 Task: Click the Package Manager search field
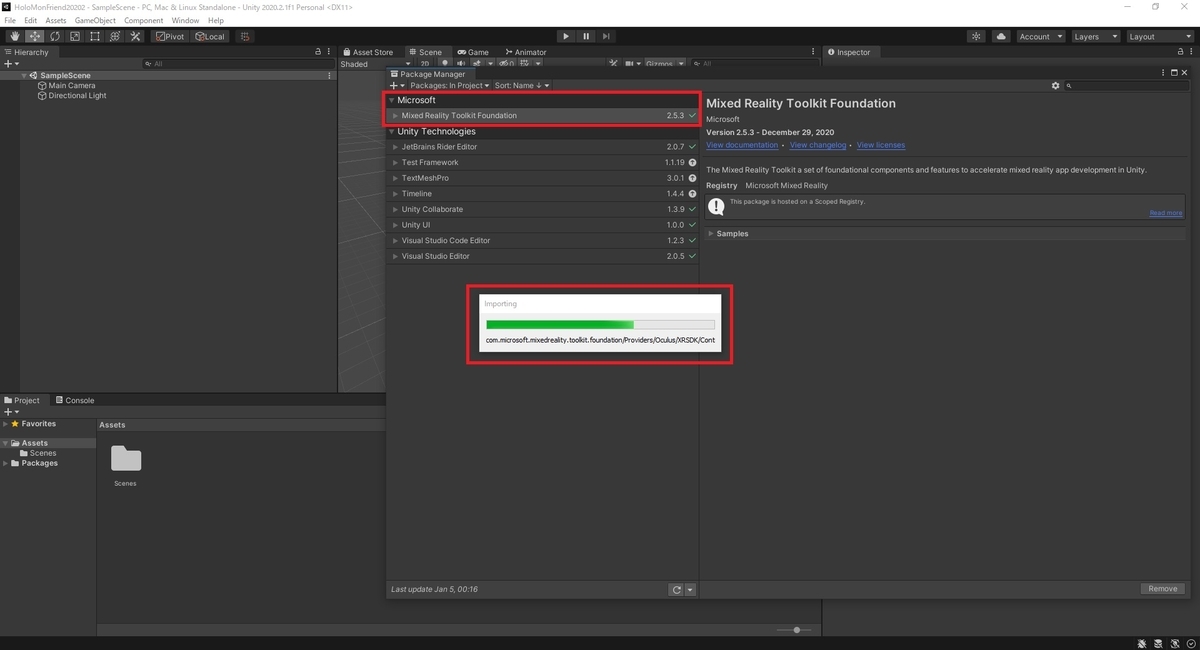click(1127, 86)
